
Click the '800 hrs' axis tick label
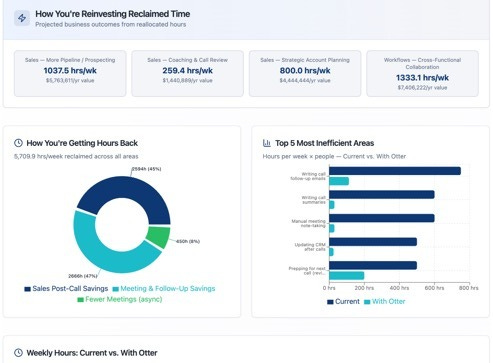coord(469,288)
